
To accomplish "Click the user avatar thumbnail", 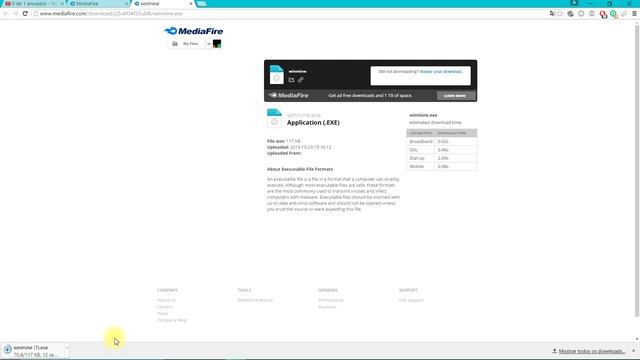I will pyautogui.click(x=217, y=44).
